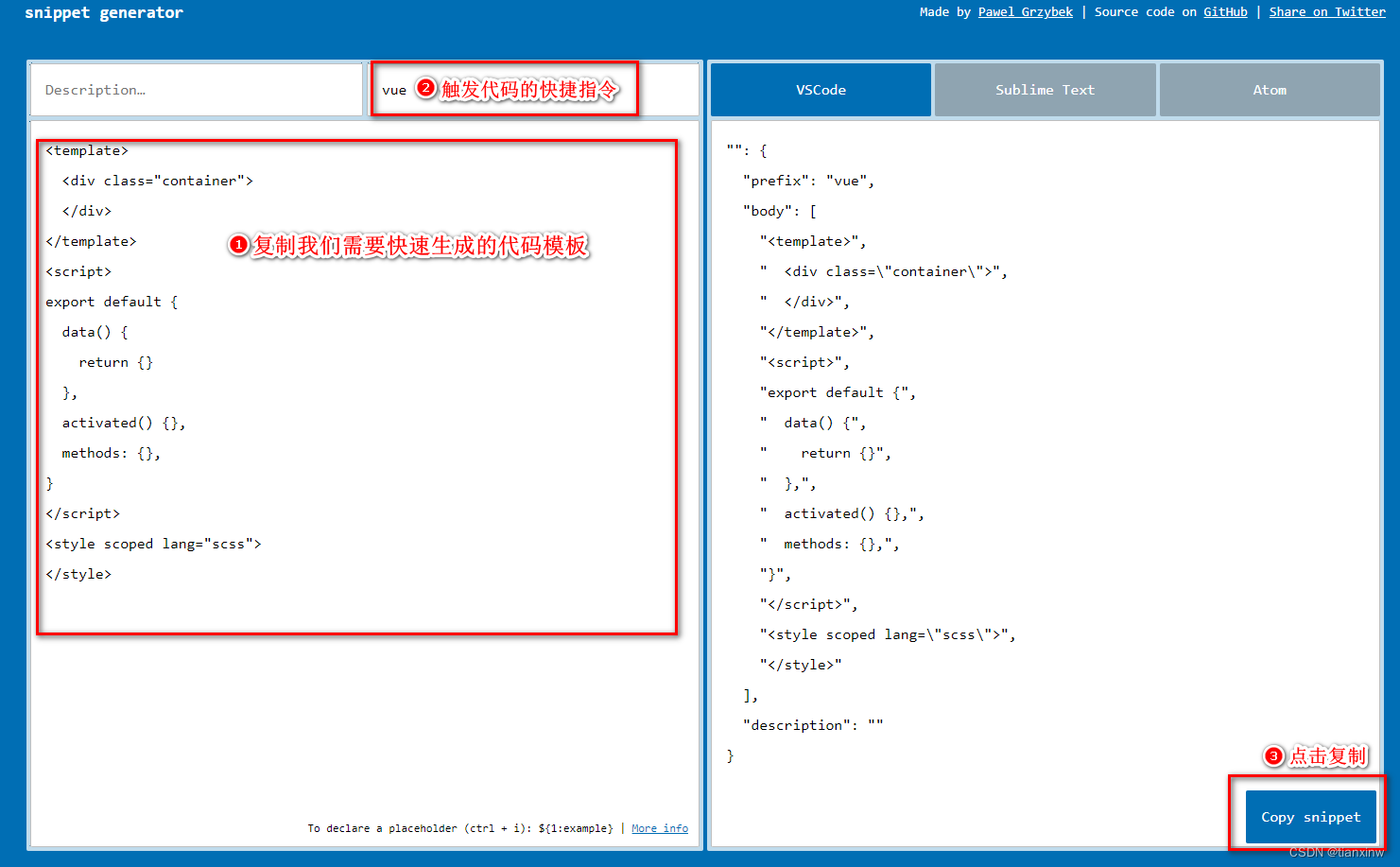Click the '<div class="container">' line in editor

click(158, 181)
